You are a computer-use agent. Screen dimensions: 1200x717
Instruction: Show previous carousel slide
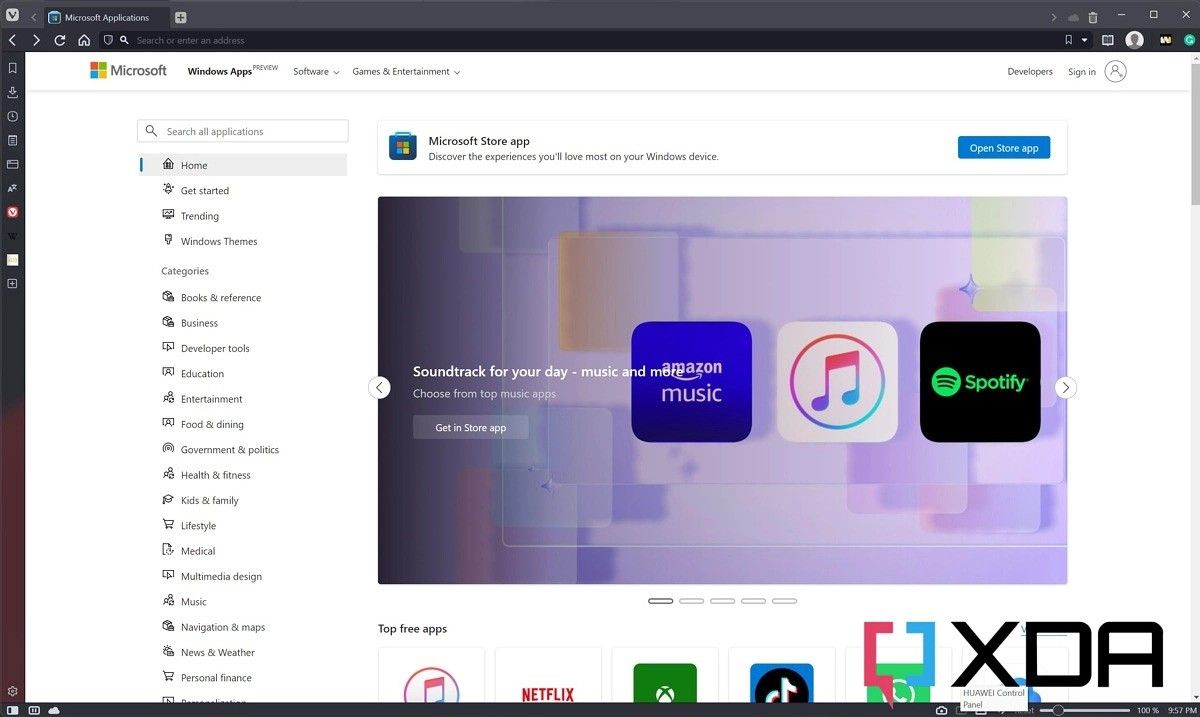[x=379, y=387]
